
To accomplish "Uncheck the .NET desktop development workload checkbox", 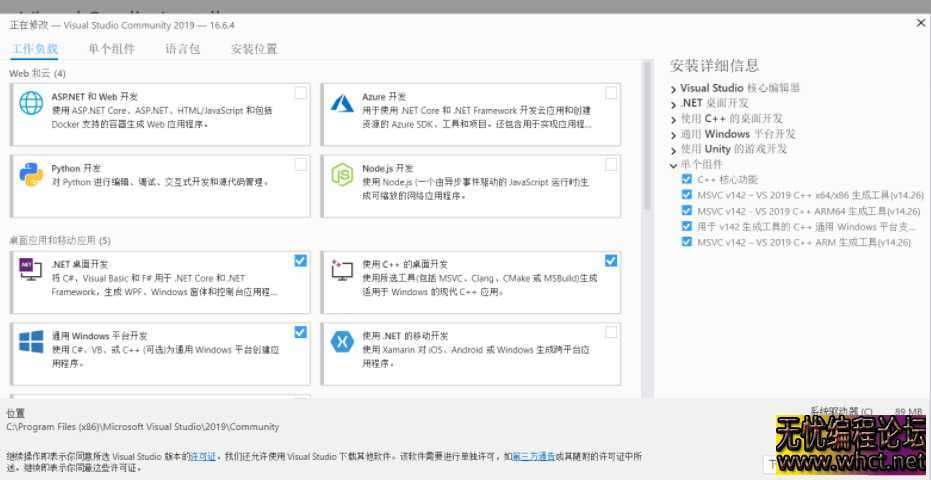I will (x=301, y=260).
